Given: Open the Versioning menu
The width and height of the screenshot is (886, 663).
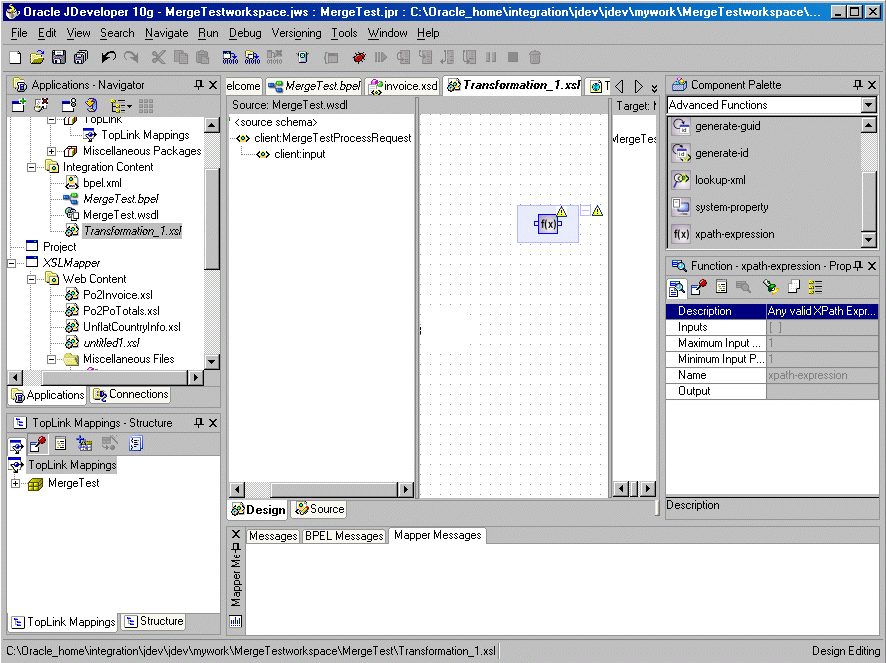Looking at the screenshot, I should (x=296, y=33).
